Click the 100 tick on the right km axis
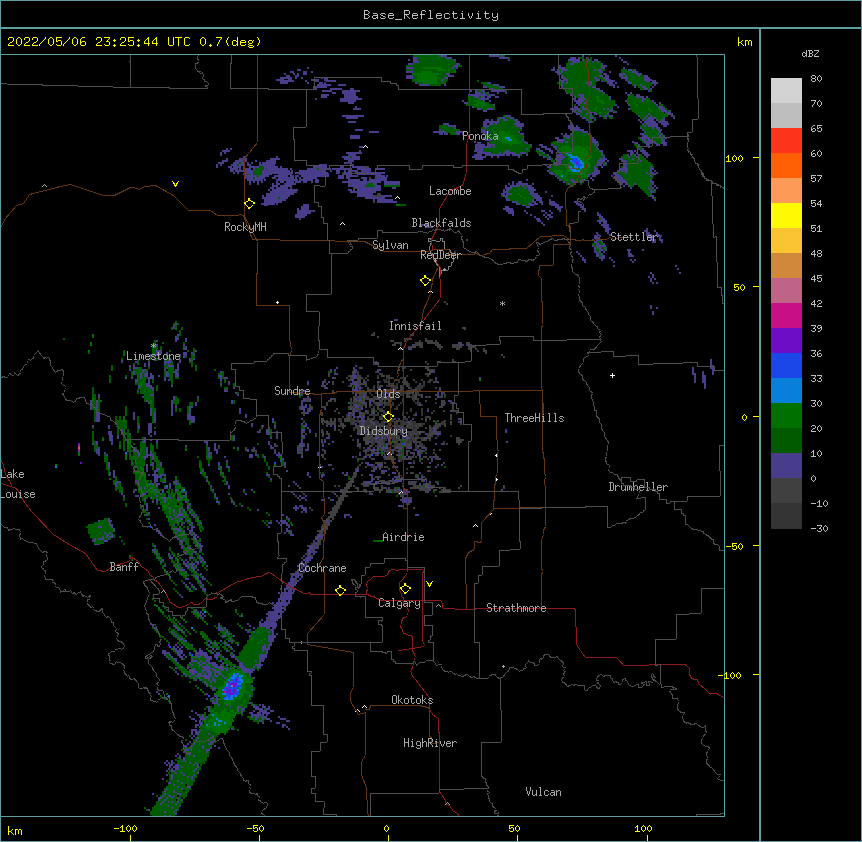 [x=734, y=158]
